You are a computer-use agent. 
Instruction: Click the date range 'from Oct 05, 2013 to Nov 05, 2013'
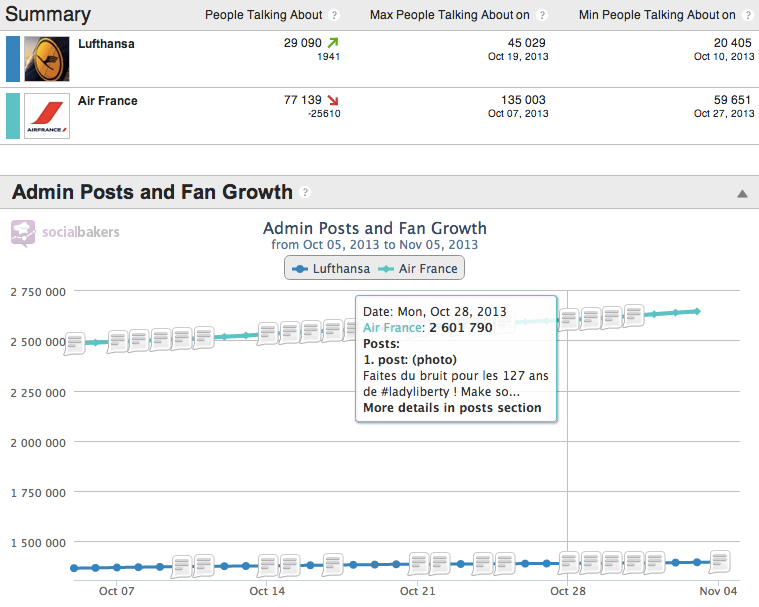(374, 244)
